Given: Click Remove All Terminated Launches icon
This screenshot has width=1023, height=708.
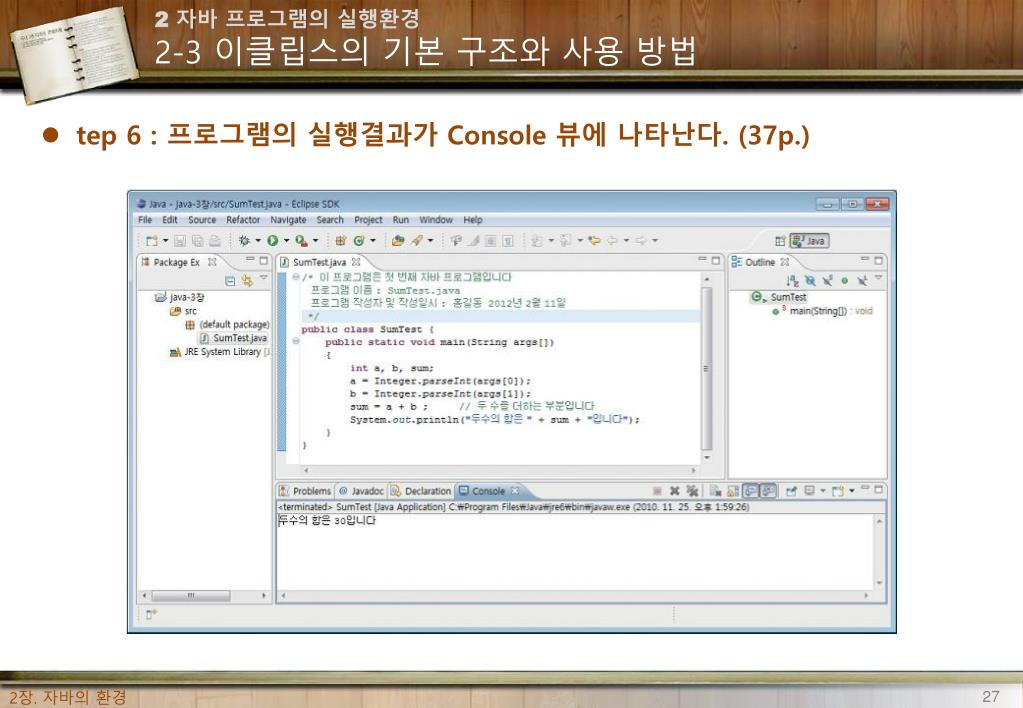Looking at the screenshot, I should (692, 491).
